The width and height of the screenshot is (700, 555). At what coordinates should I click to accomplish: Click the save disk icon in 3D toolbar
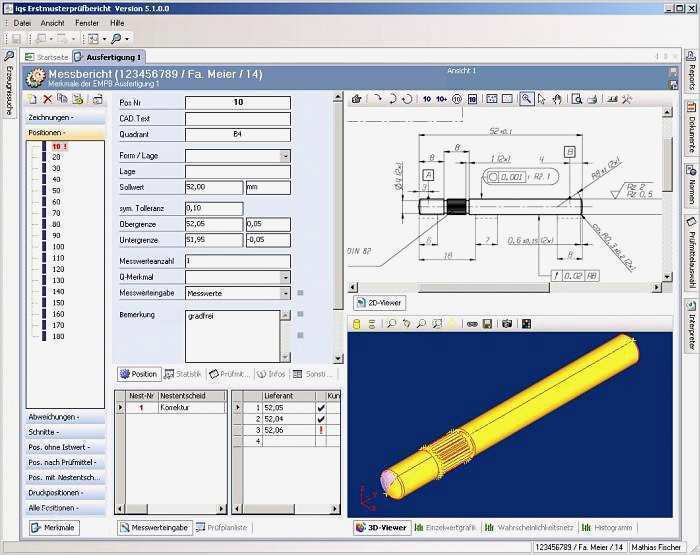coord(487,324)
